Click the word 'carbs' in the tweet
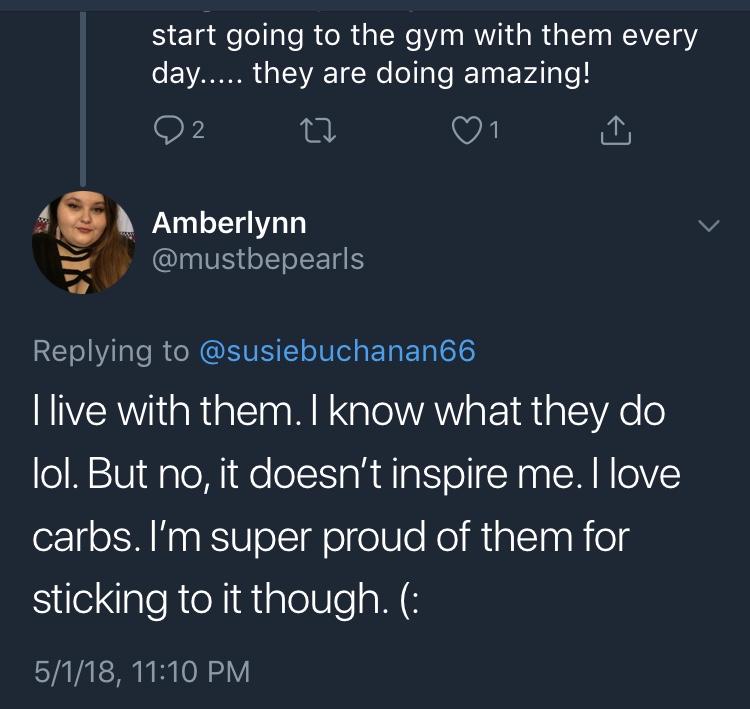 (x=82, y=537)
